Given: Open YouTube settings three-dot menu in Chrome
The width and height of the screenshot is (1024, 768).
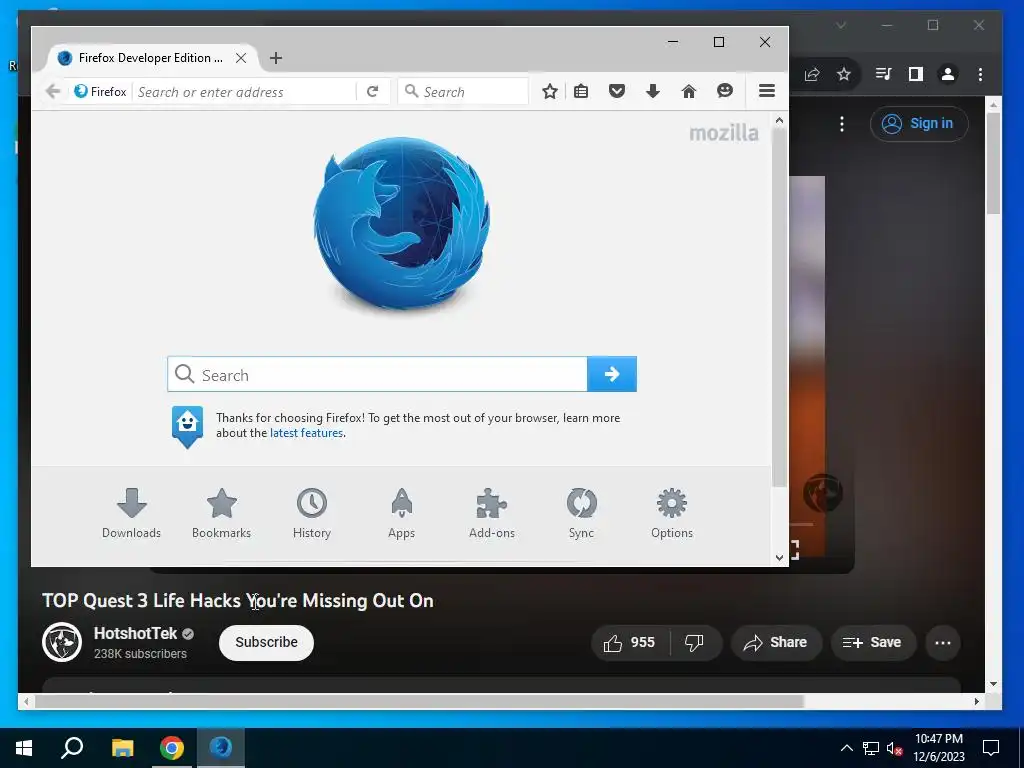Looking at the screenshot, I should point(842,123).
